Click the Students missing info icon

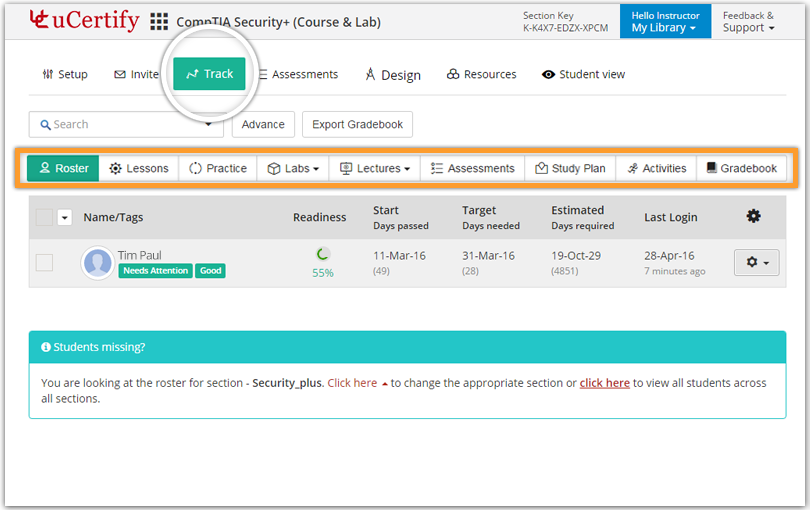(46, 347)
